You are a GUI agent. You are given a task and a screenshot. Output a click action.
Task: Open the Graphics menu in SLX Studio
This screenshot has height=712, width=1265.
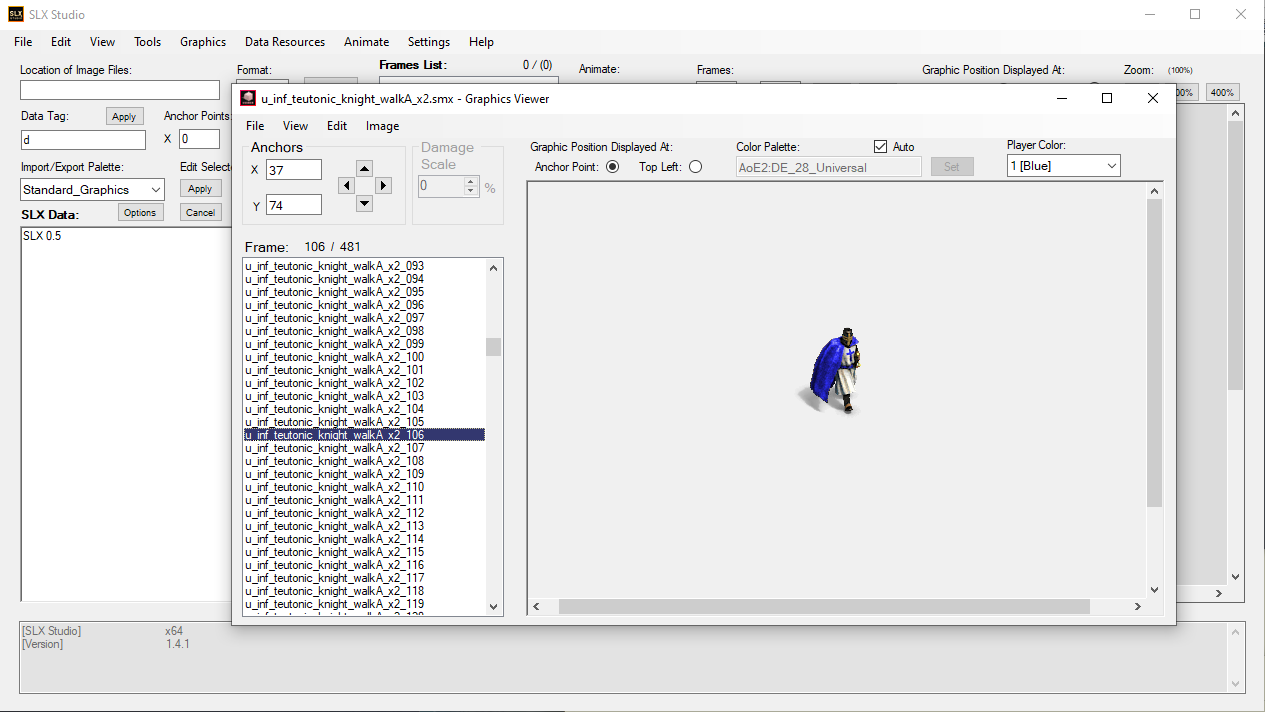[x=203, y=42]
